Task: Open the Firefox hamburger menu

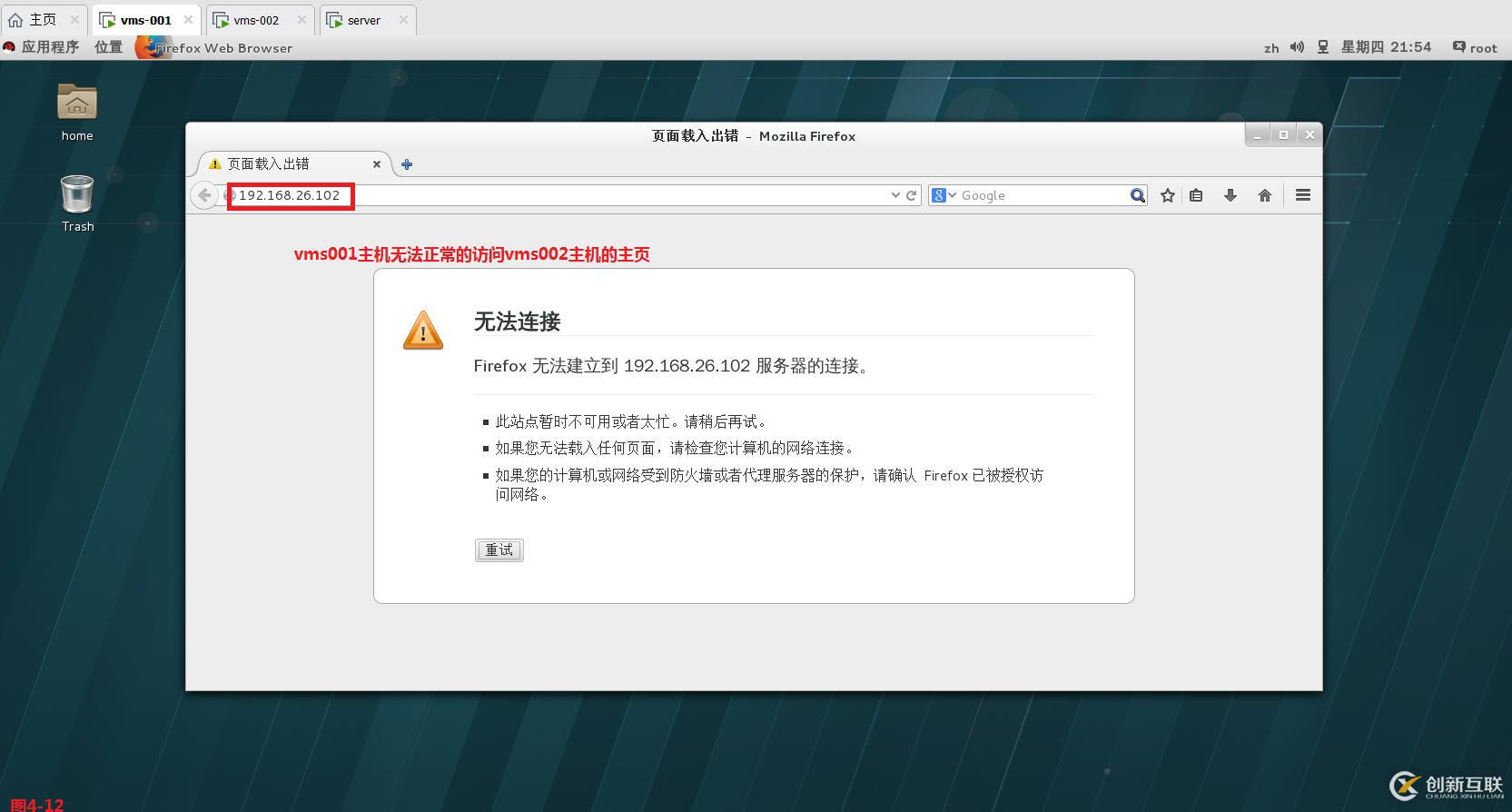Action: pos(1303,195)
